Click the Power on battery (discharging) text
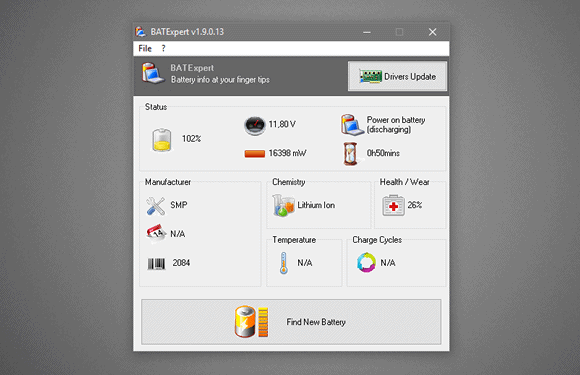 tap(396, 125)
